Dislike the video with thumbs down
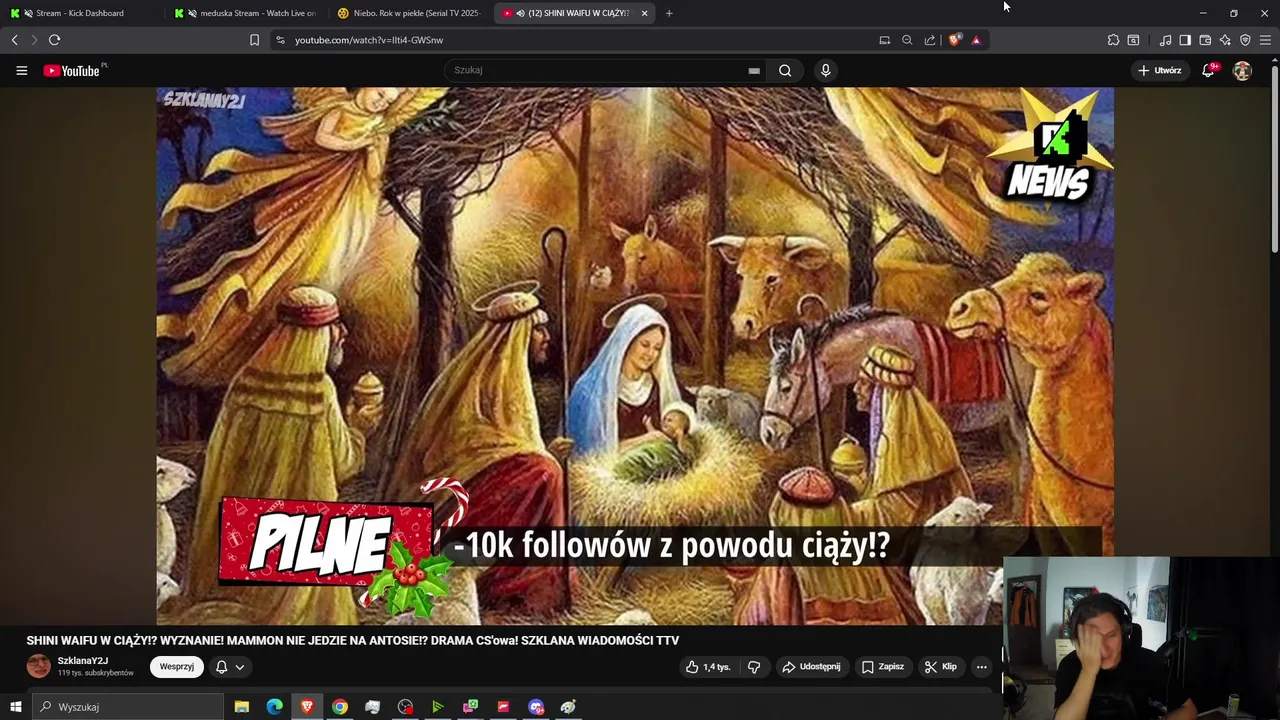Image resolution: width=1280 pixels, height=720 pixels. point(754,667)
